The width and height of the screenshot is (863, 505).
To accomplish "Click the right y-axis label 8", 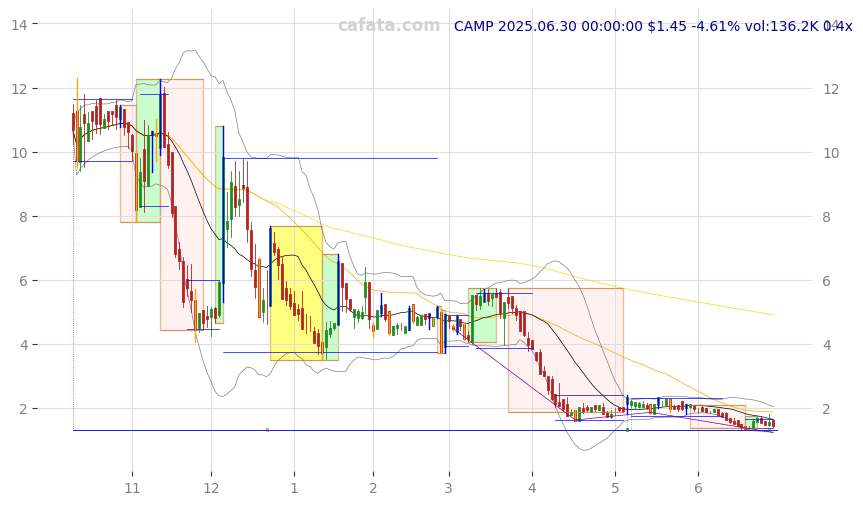I will click(827, 217).
